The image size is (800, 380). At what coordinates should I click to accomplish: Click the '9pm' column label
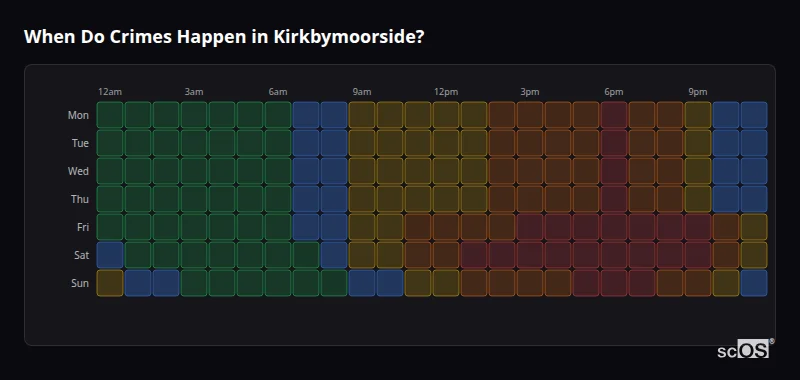coord(697,92)
